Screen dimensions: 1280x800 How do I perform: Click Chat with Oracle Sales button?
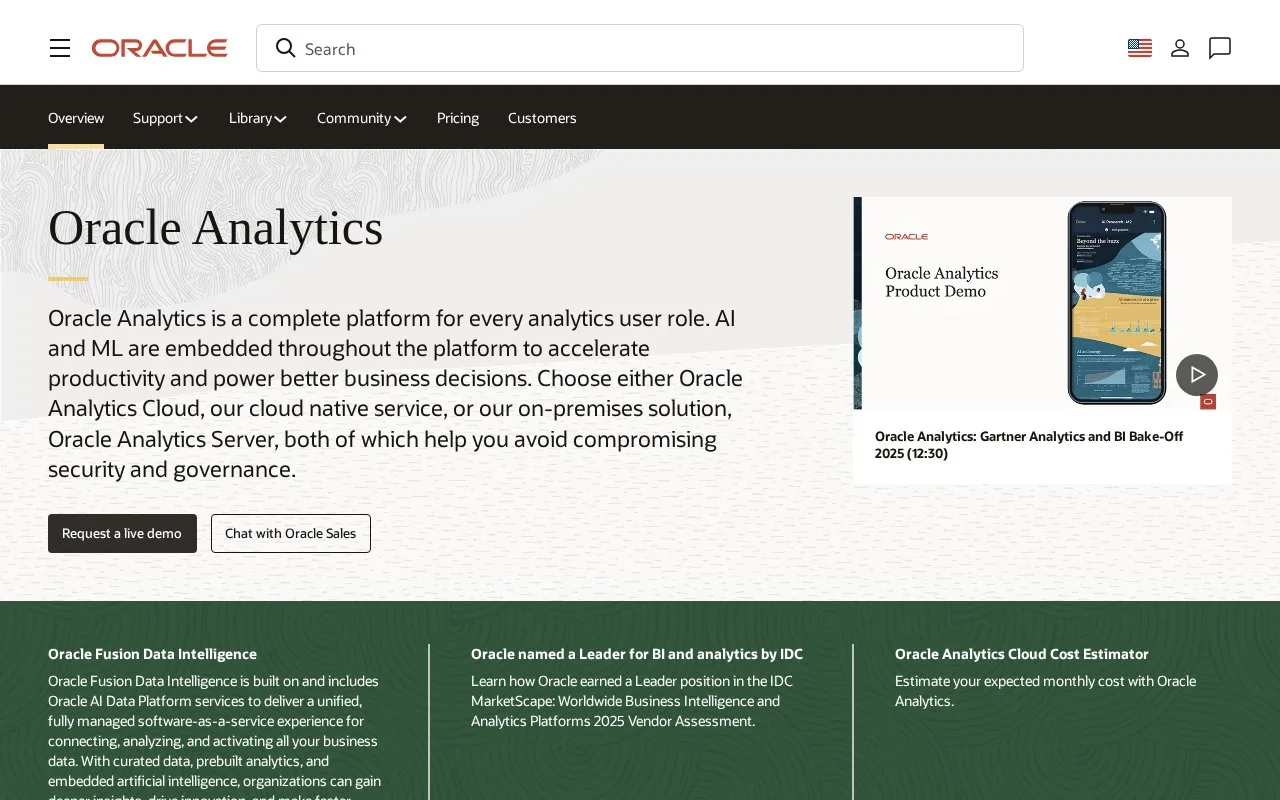click(291, 533)
